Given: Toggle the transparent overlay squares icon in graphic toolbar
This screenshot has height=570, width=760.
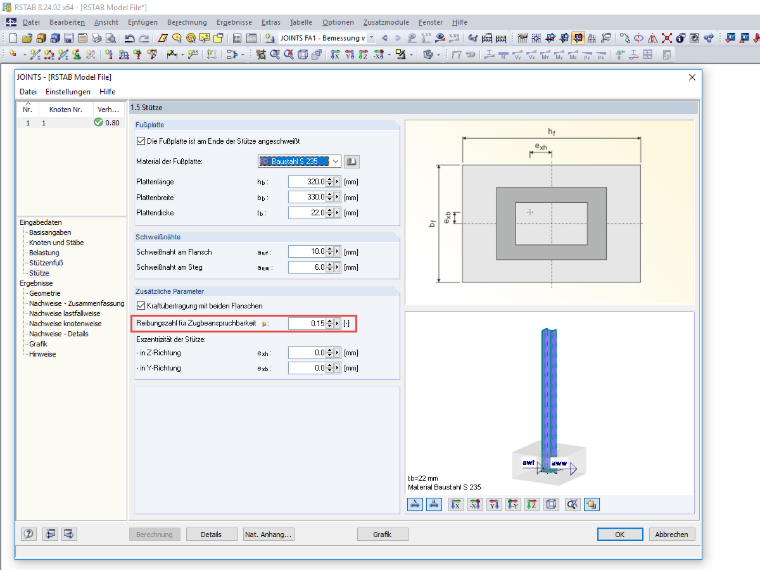Looking at the screenshot, I should point(592,505).
